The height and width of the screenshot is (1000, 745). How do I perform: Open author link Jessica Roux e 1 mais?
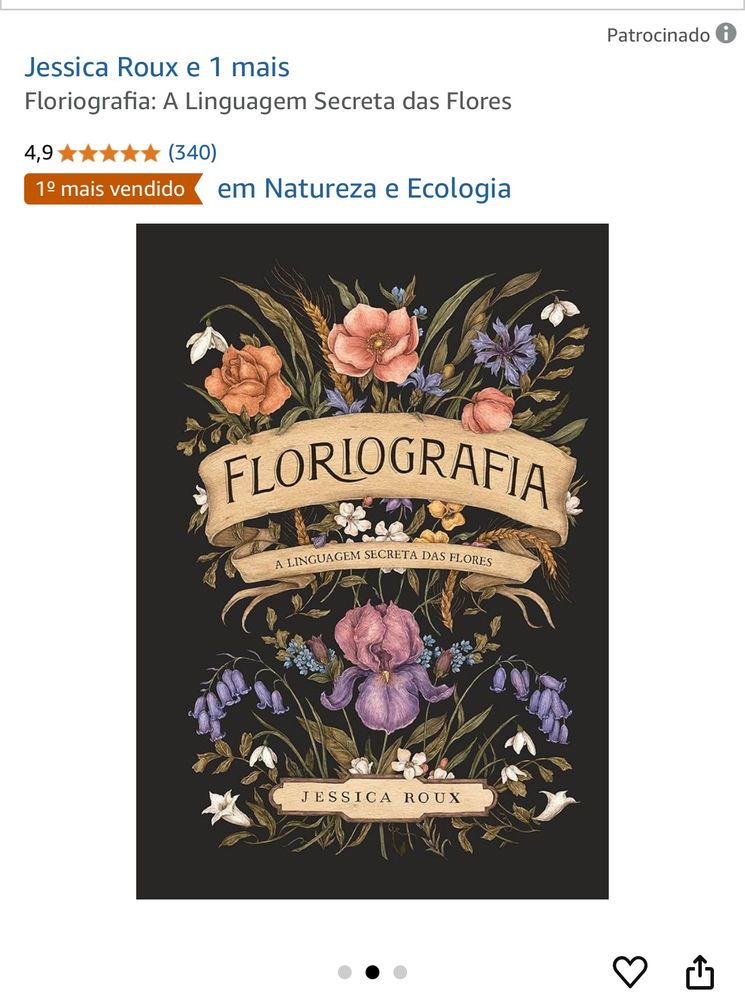pos(157,67)
